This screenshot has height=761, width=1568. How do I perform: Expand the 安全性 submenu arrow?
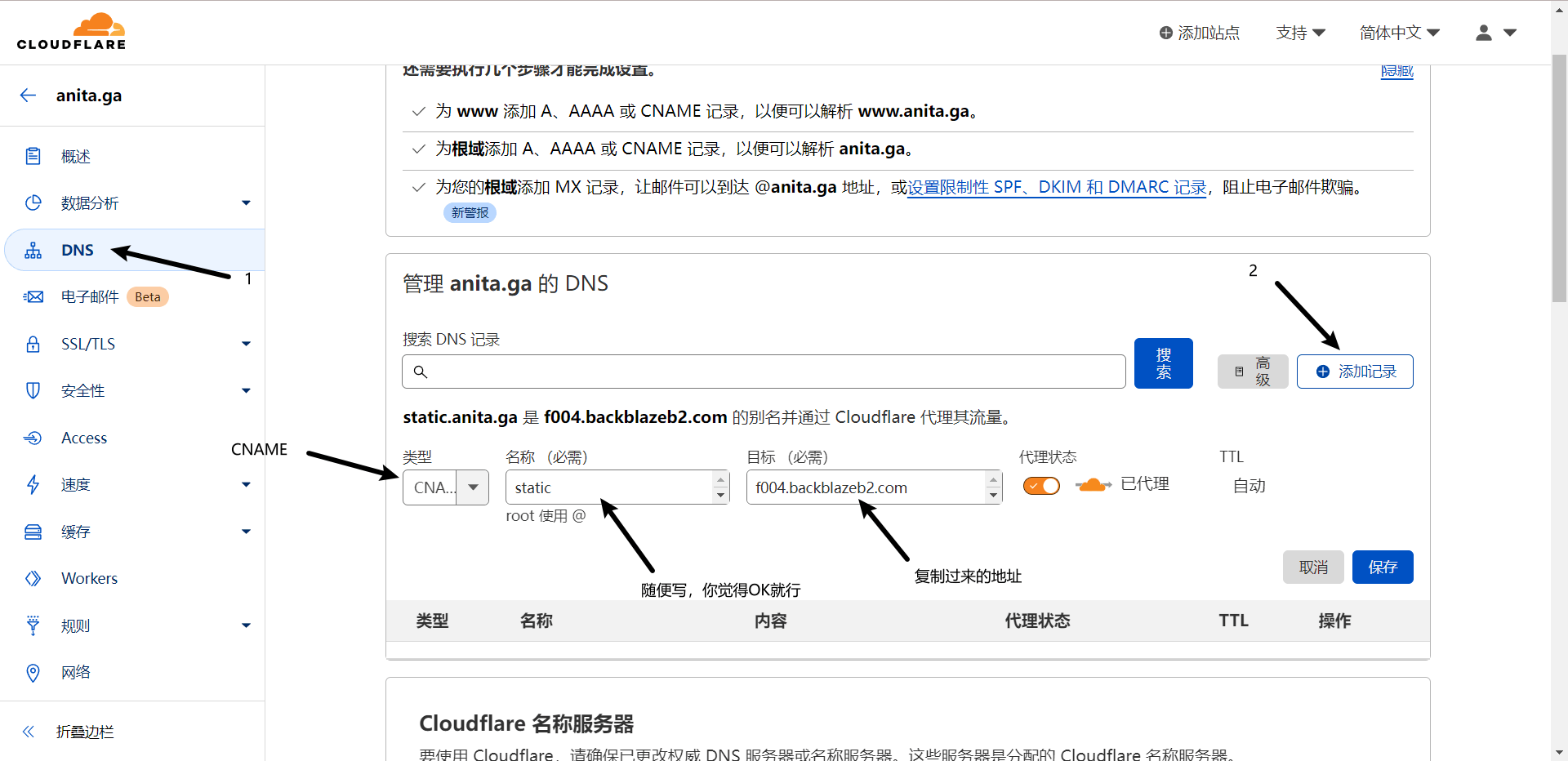coord(246,390)
